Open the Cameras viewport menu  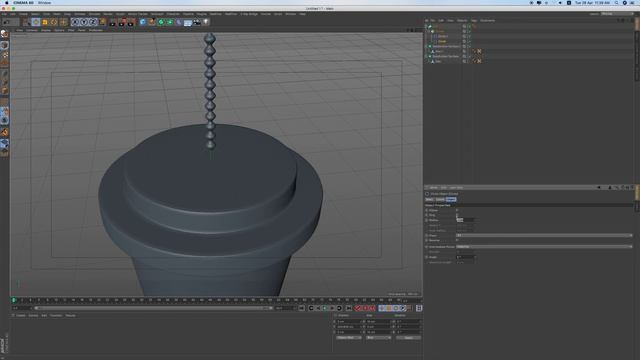coord(32,30)
